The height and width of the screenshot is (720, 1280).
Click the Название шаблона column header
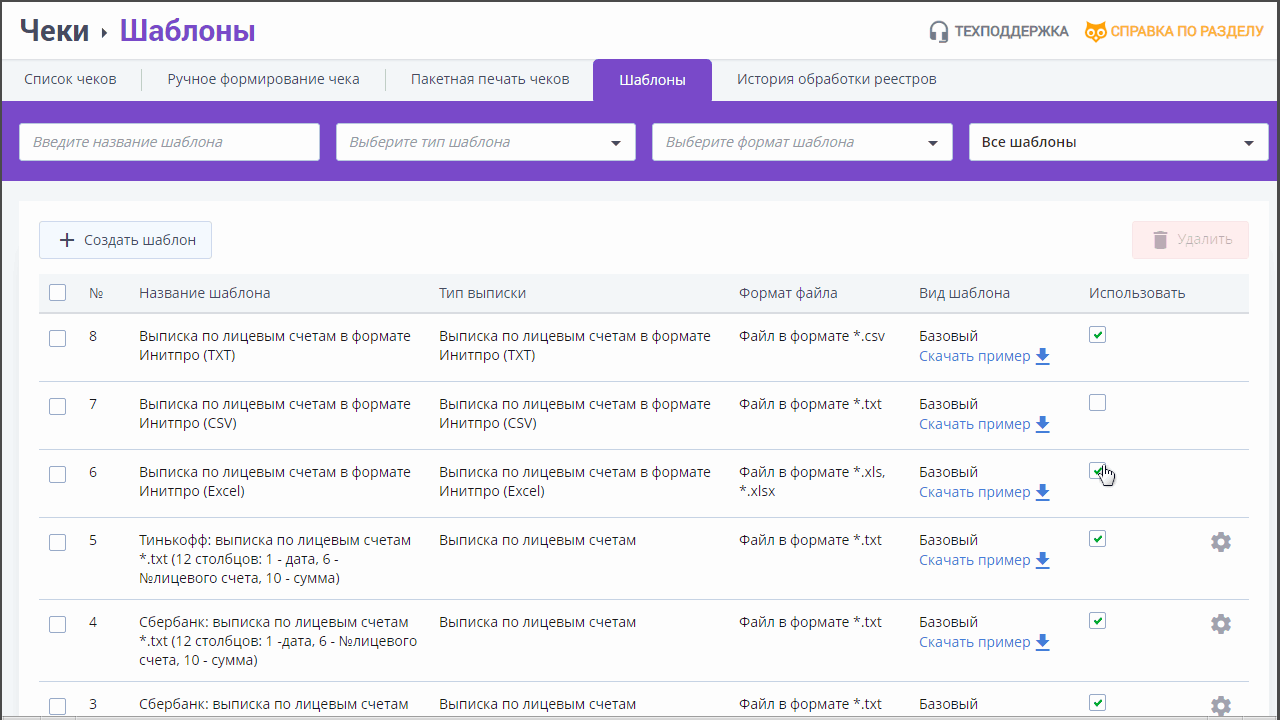point(204,293)
